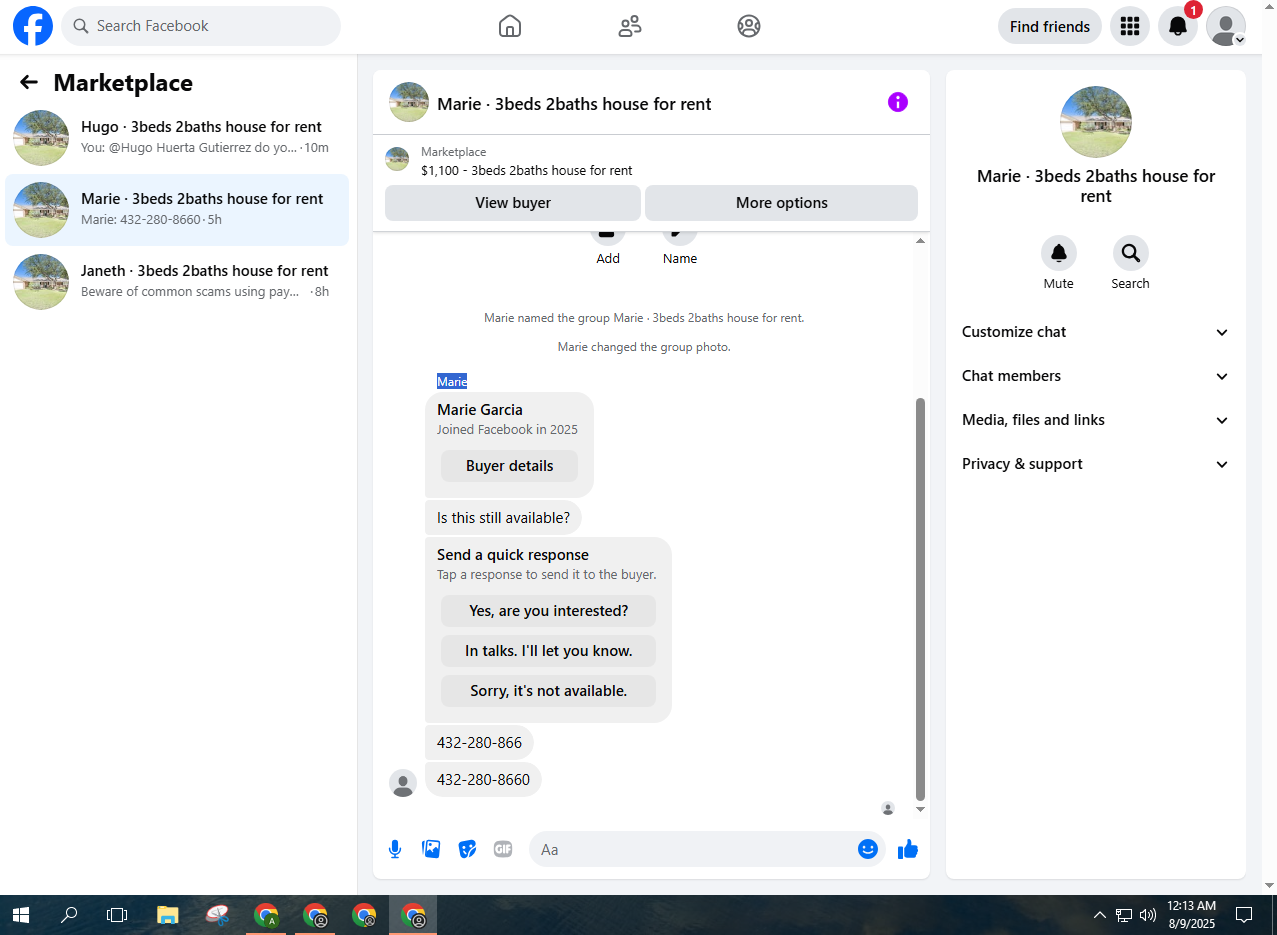The image size is (1277, 935).
Task: Click the '432-280-8660' message bubble
Action: 483,780
